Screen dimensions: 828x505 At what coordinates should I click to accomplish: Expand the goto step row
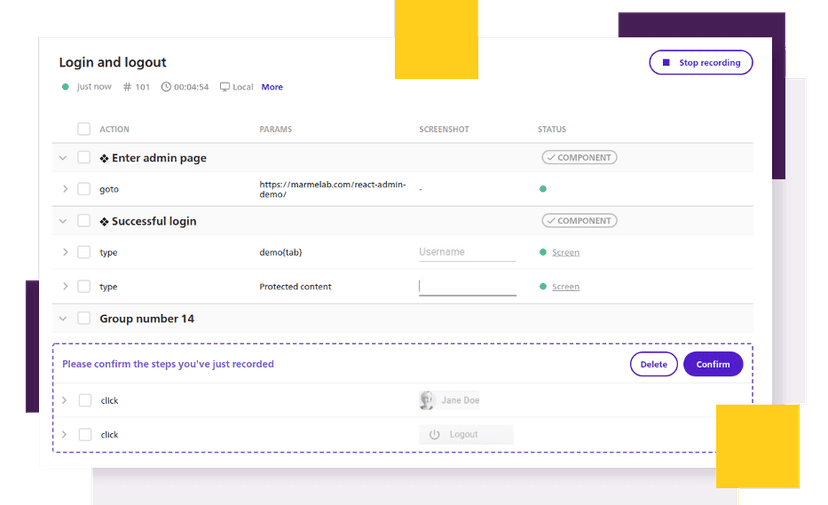pyautogui.click(x=65, y=189)
